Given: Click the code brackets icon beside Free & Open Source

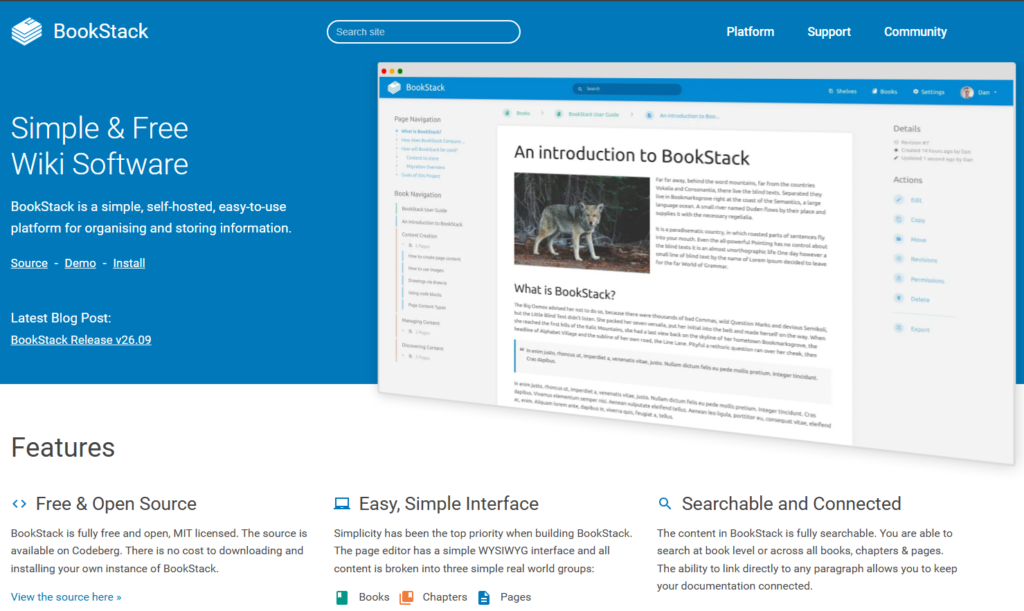Looking at the screenshot, I should 19,504.
